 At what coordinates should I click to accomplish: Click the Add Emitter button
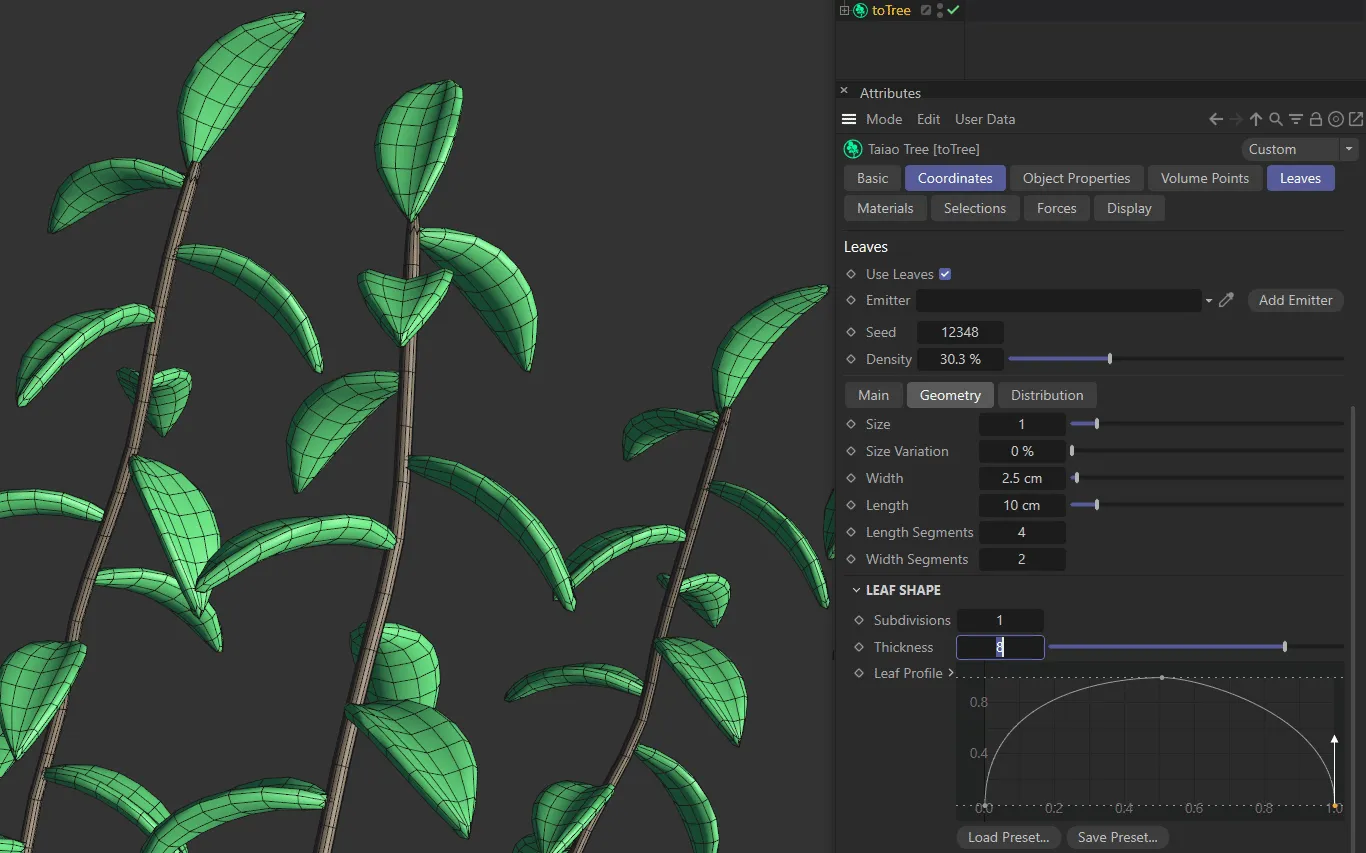click(1295, 300)
